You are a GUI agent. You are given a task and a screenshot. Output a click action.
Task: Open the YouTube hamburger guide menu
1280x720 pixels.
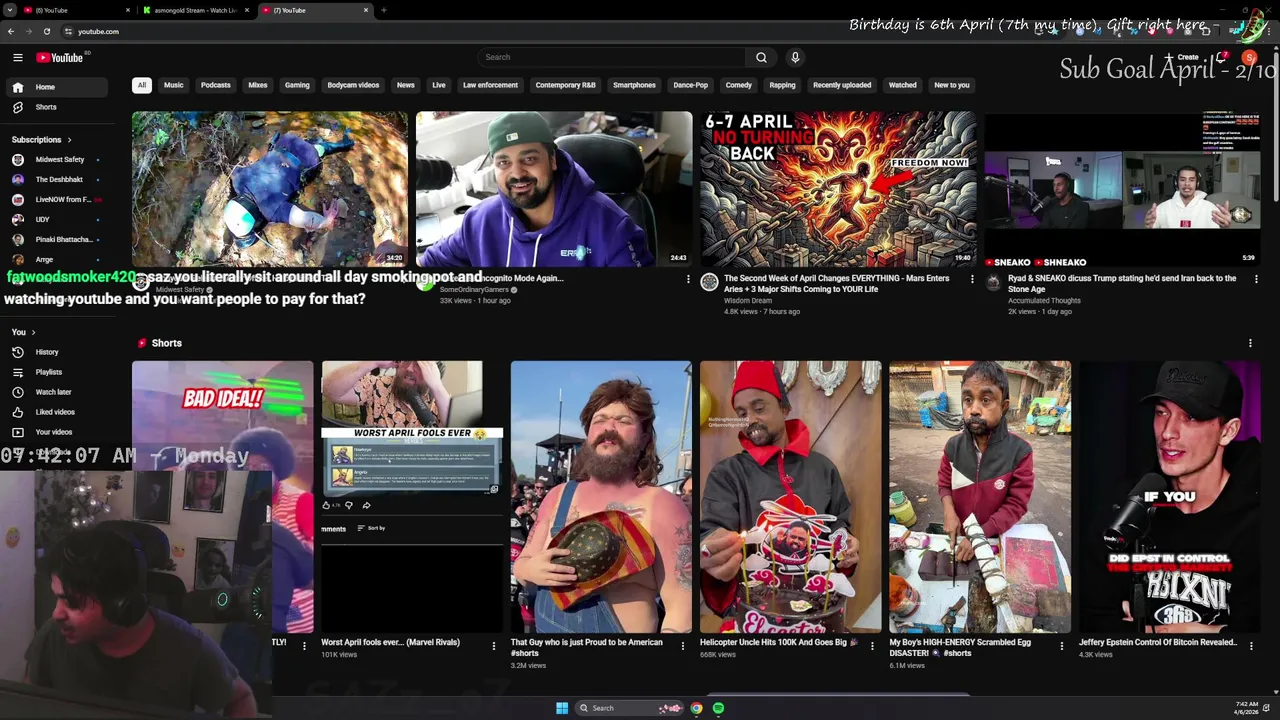[x=18, y=58]
